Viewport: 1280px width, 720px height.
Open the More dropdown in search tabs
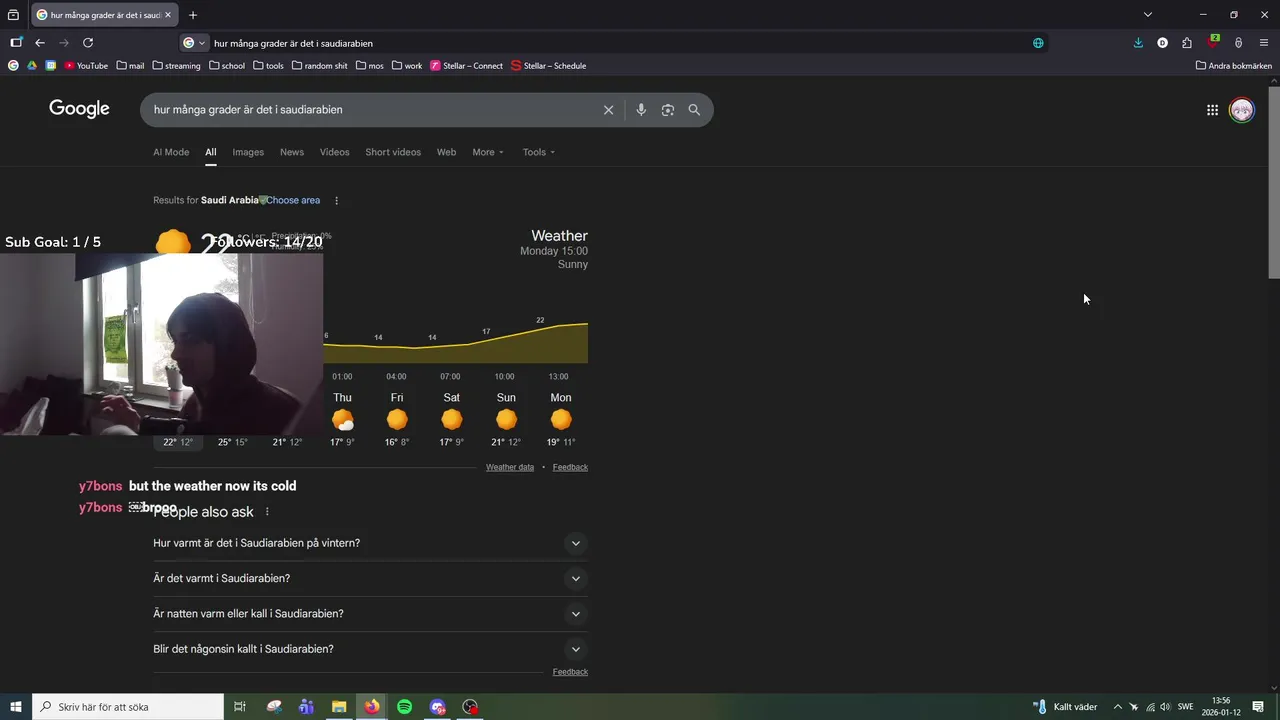(488, 152)
